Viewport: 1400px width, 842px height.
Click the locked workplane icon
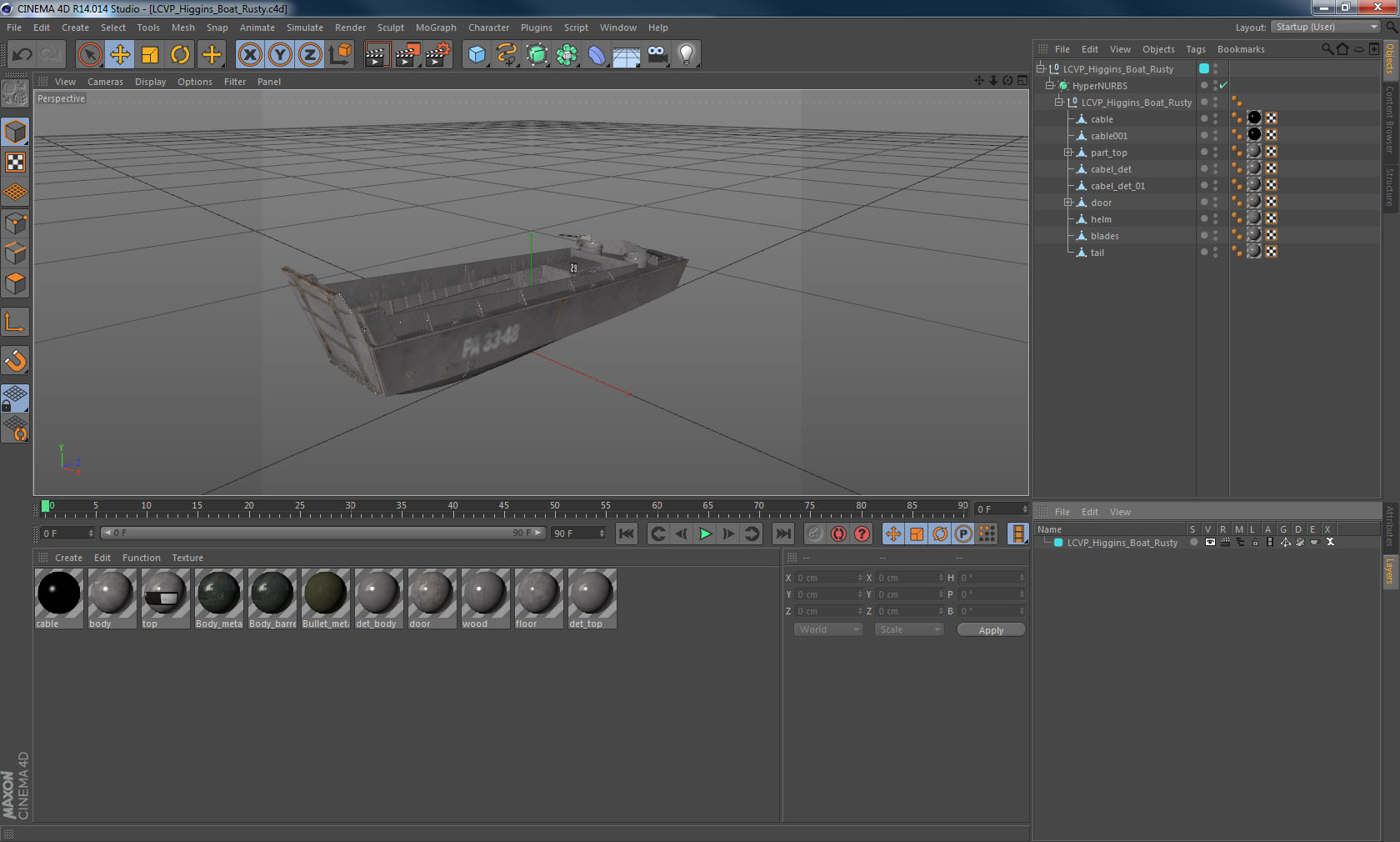(15, 398)
